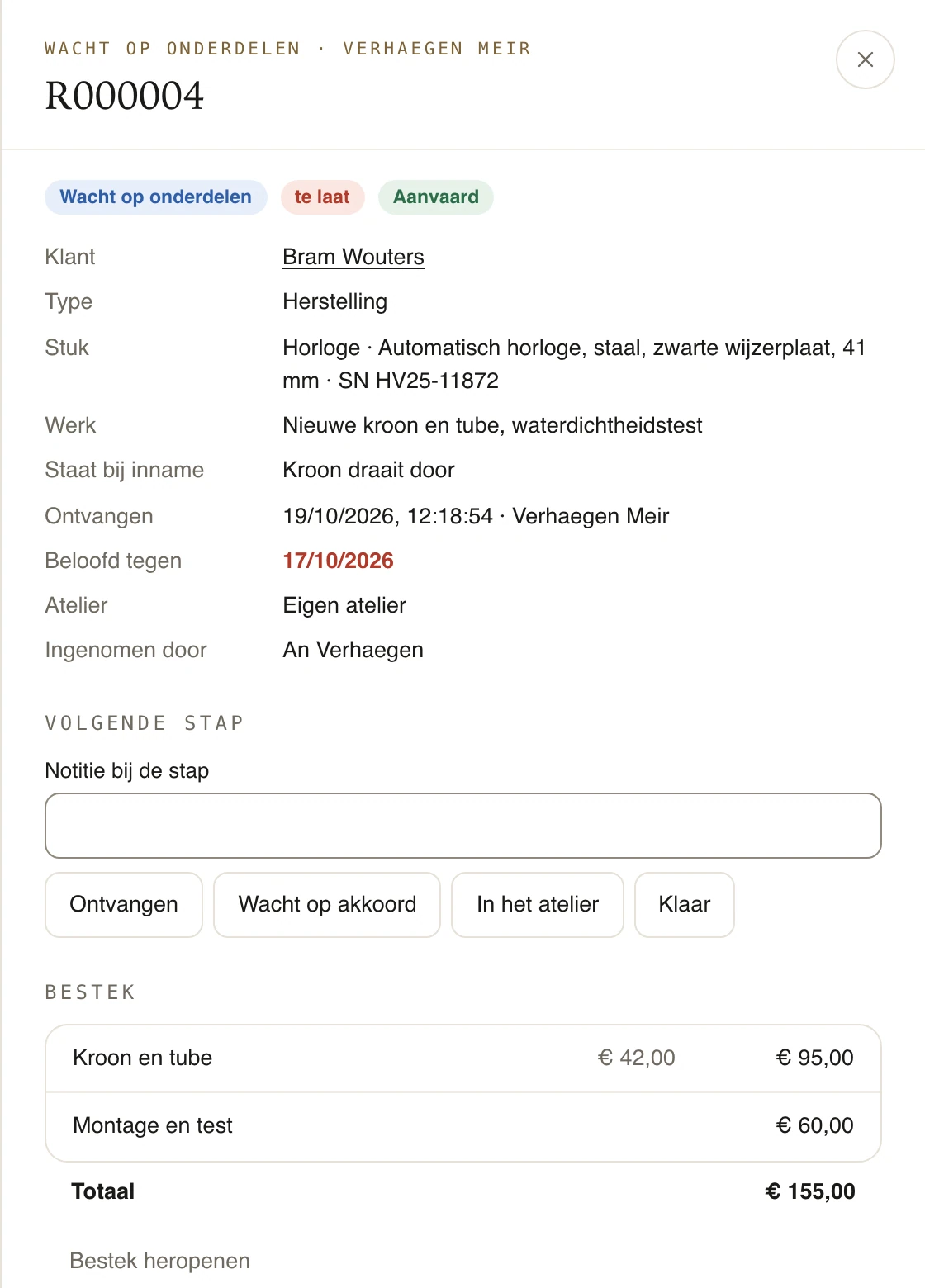Click the overdue date 17/10/2026

pos(338,561)
